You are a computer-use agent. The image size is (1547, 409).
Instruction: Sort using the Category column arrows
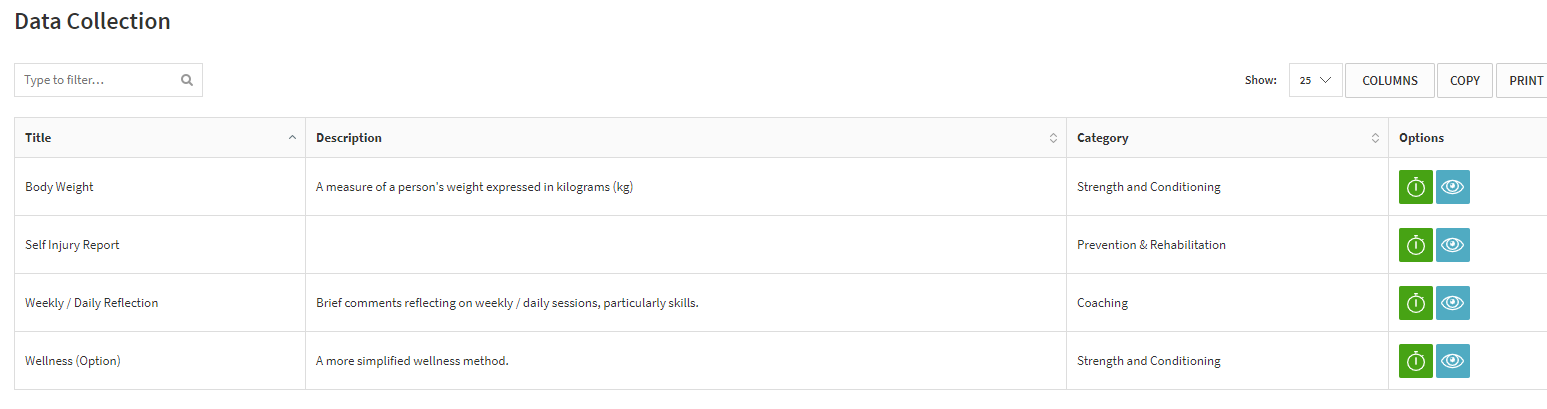coord(1375,138)
